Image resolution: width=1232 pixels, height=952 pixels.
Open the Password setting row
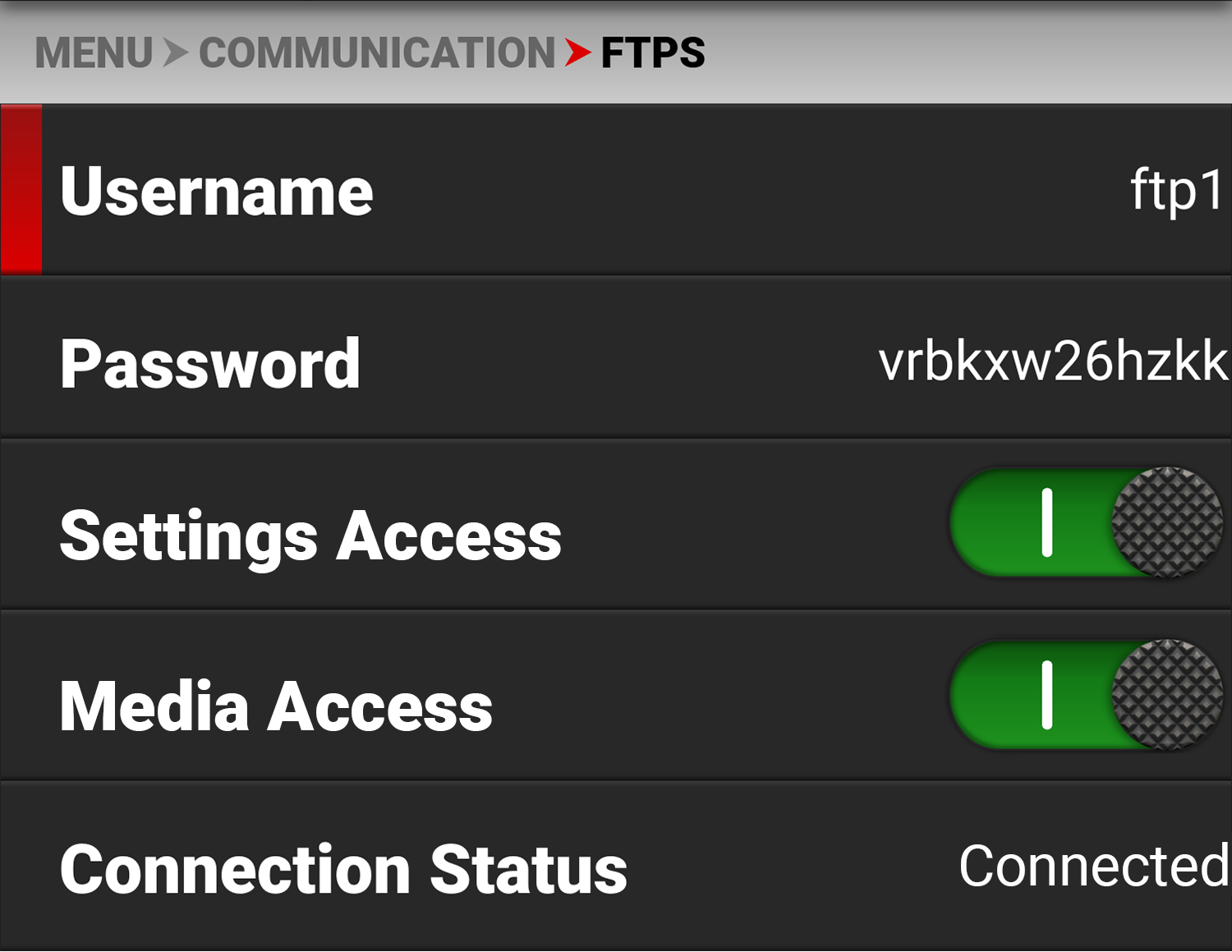pyautogui.click(x=616, y=358)
